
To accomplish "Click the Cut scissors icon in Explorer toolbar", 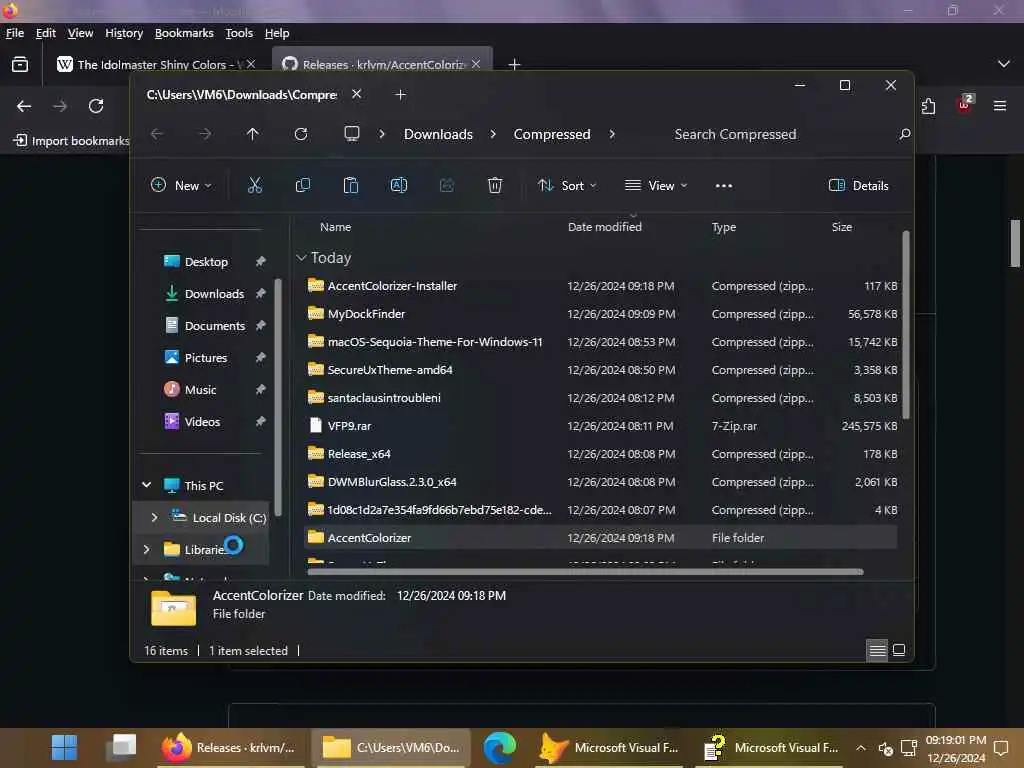I will click(255, 185).
